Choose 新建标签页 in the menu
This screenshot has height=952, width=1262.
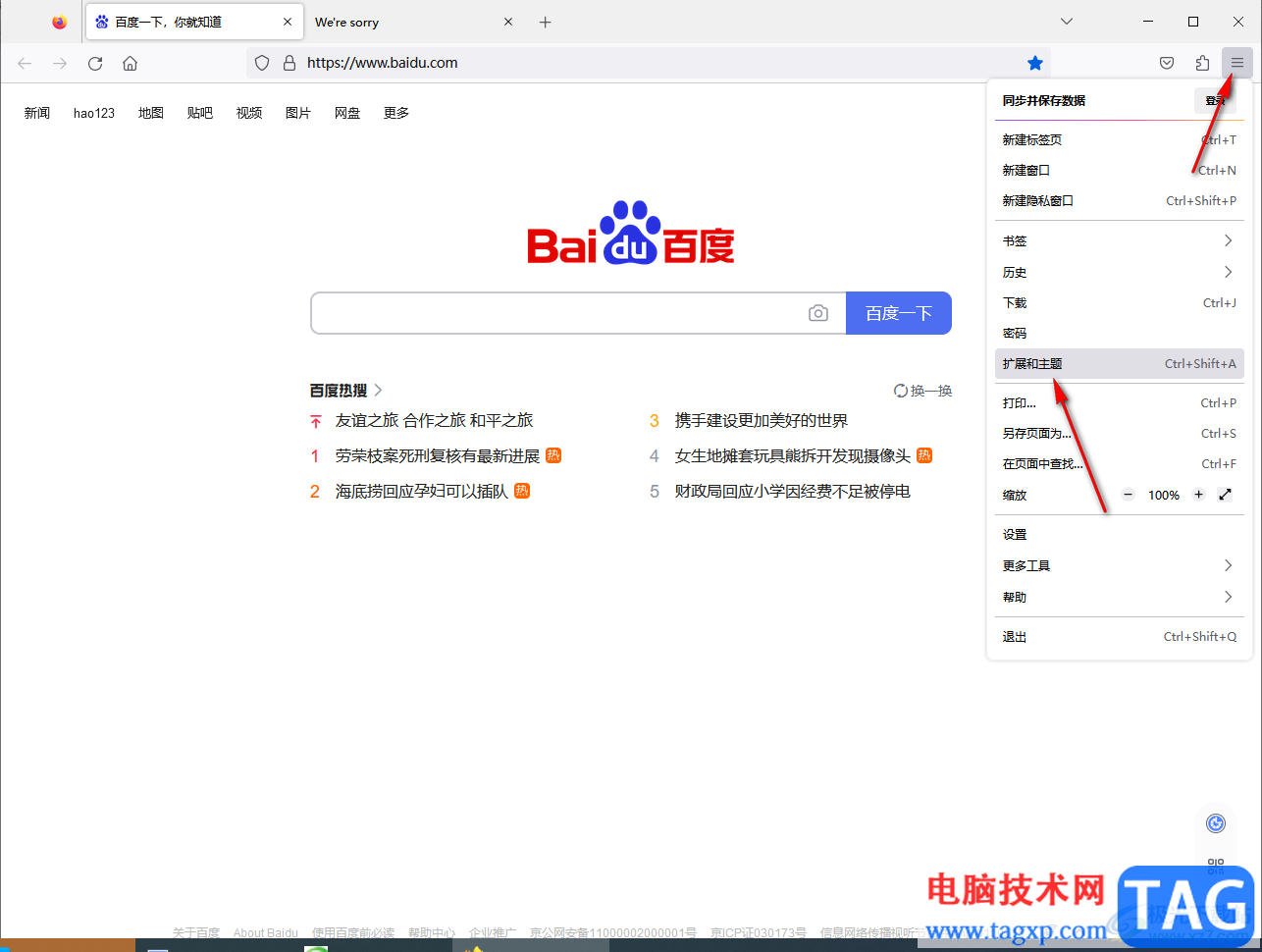point(1120,139)
